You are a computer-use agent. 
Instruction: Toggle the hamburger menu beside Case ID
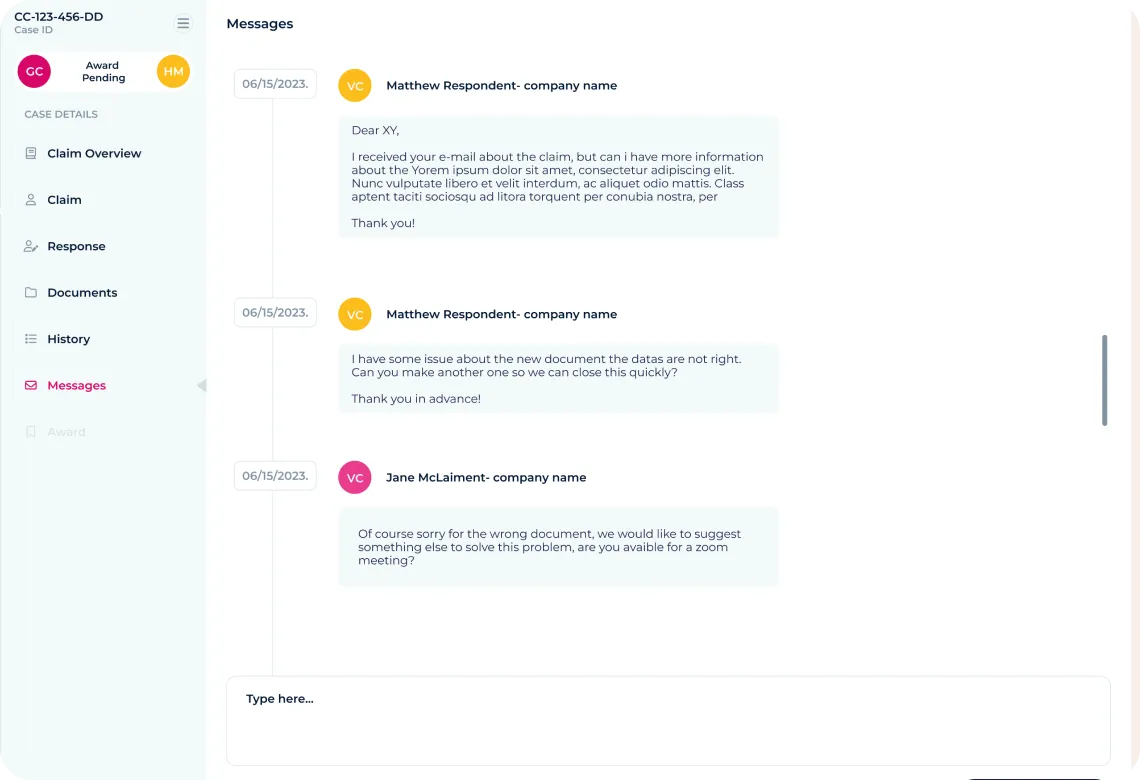point(183,23)
